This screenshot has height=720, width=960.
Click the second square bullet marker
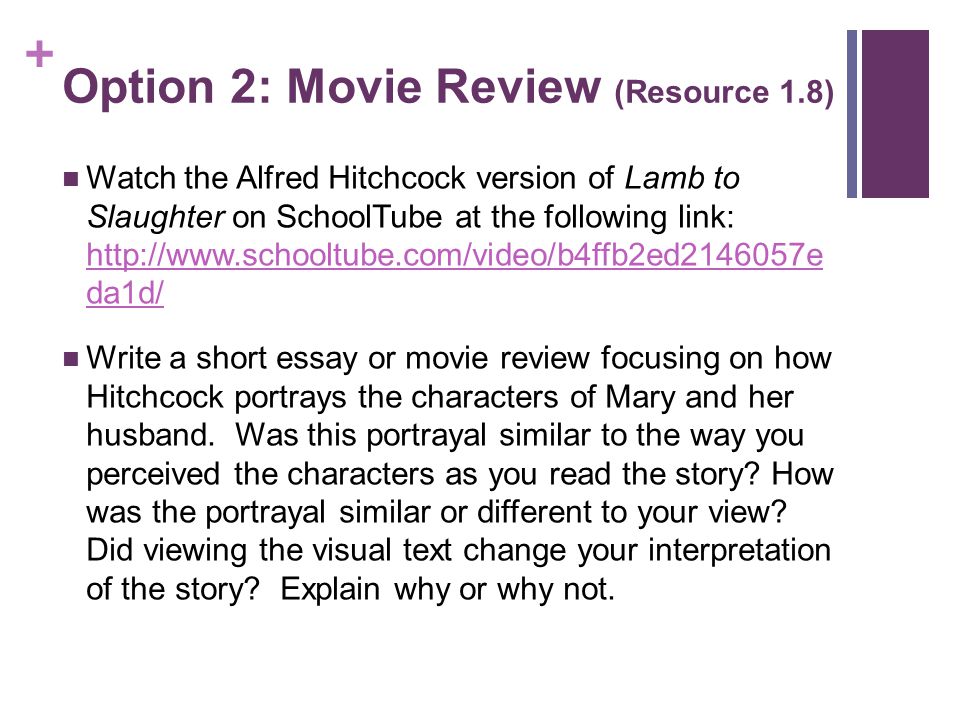[71, 359]
